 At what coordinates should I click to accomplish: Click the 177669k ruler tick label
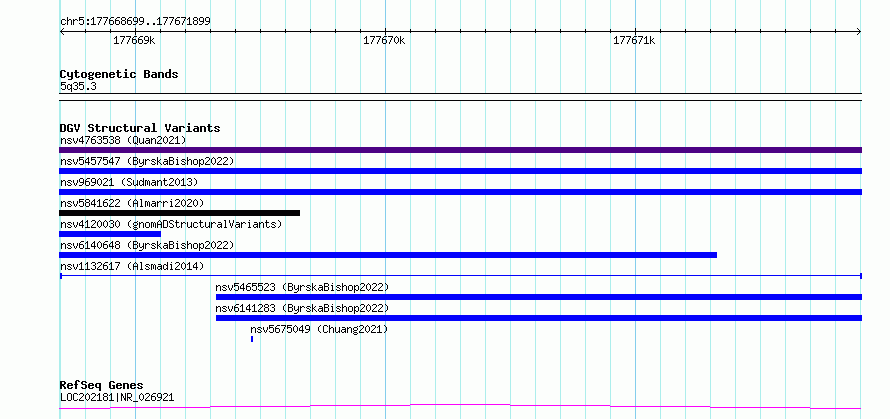(135, 41)
